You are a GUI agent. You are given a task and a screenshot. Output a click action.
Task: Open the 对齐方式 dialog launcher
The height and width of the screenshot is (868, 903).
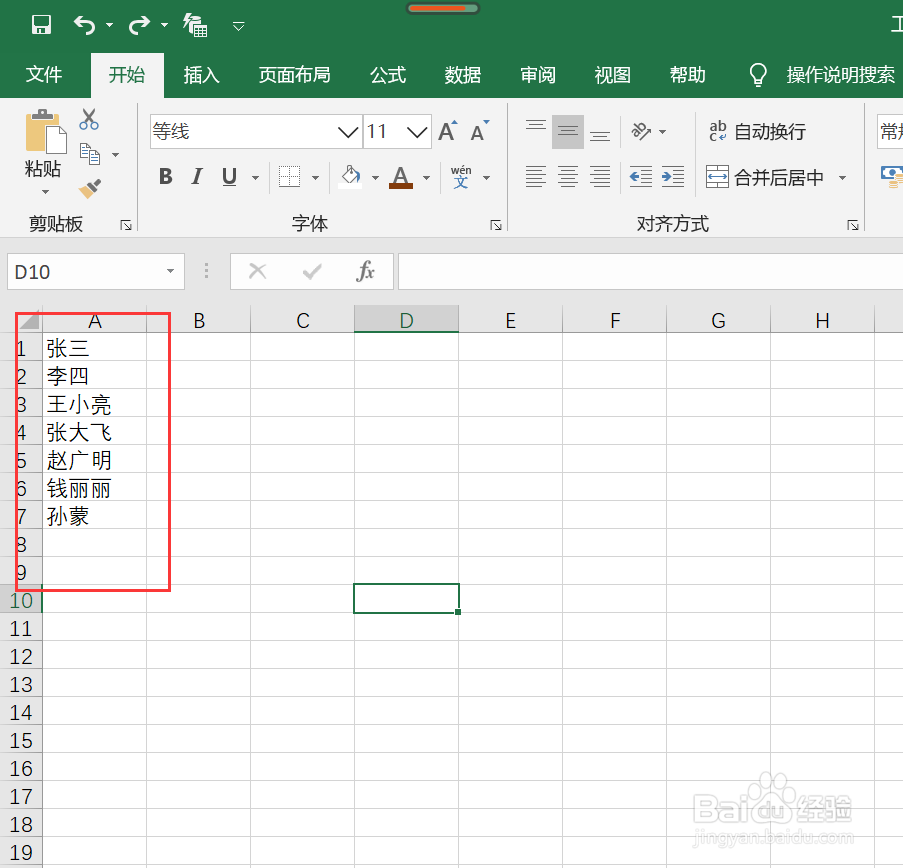tap(853, 225)
